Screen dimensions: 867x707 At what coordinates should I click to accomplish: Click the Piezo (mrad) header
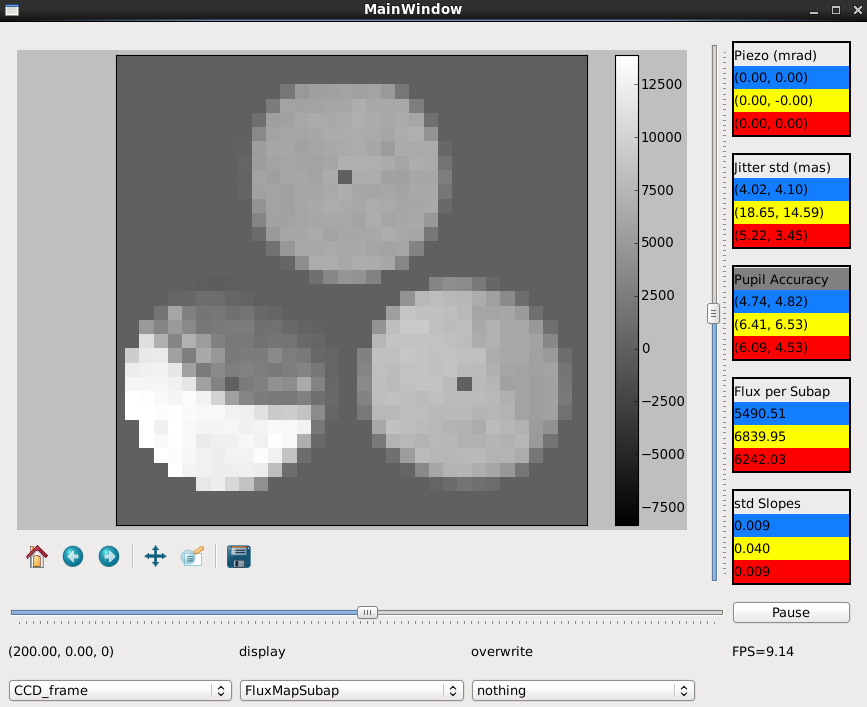791,55
